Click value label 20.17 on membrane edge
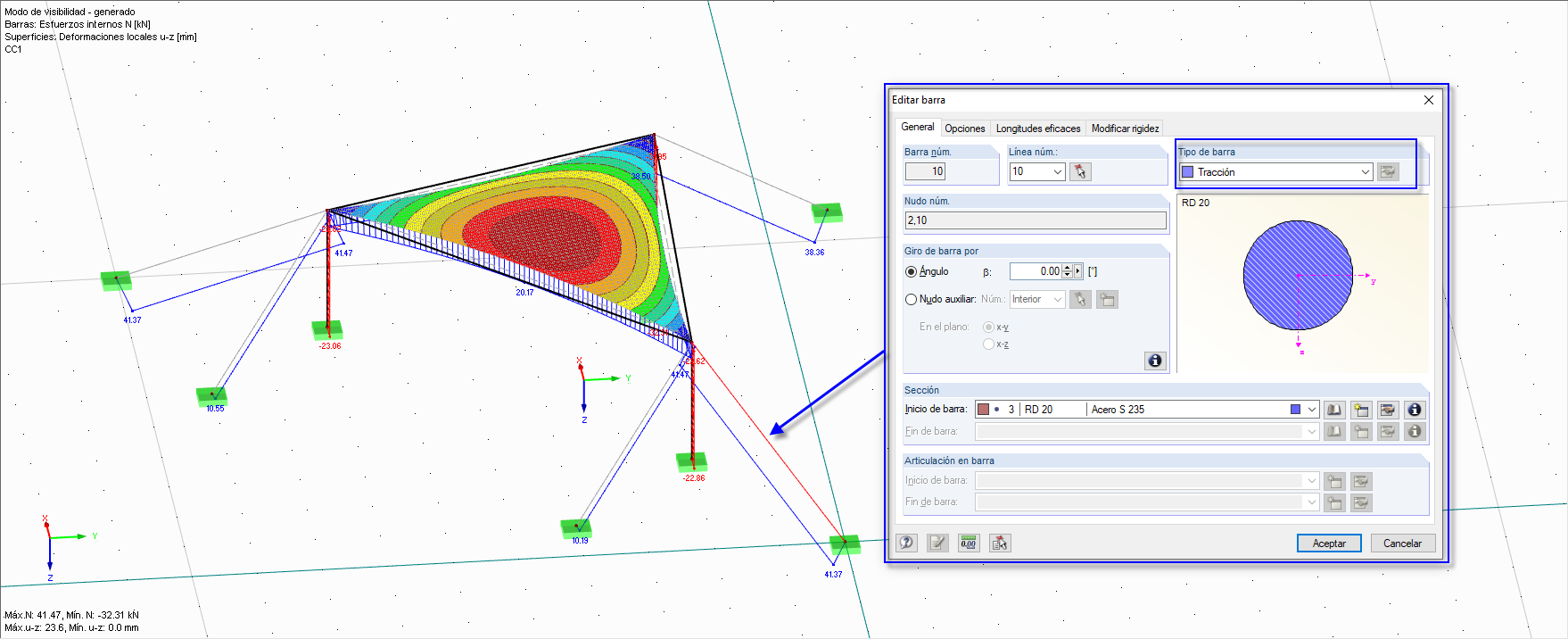The image size is (1568, 639). coord(524,292)
